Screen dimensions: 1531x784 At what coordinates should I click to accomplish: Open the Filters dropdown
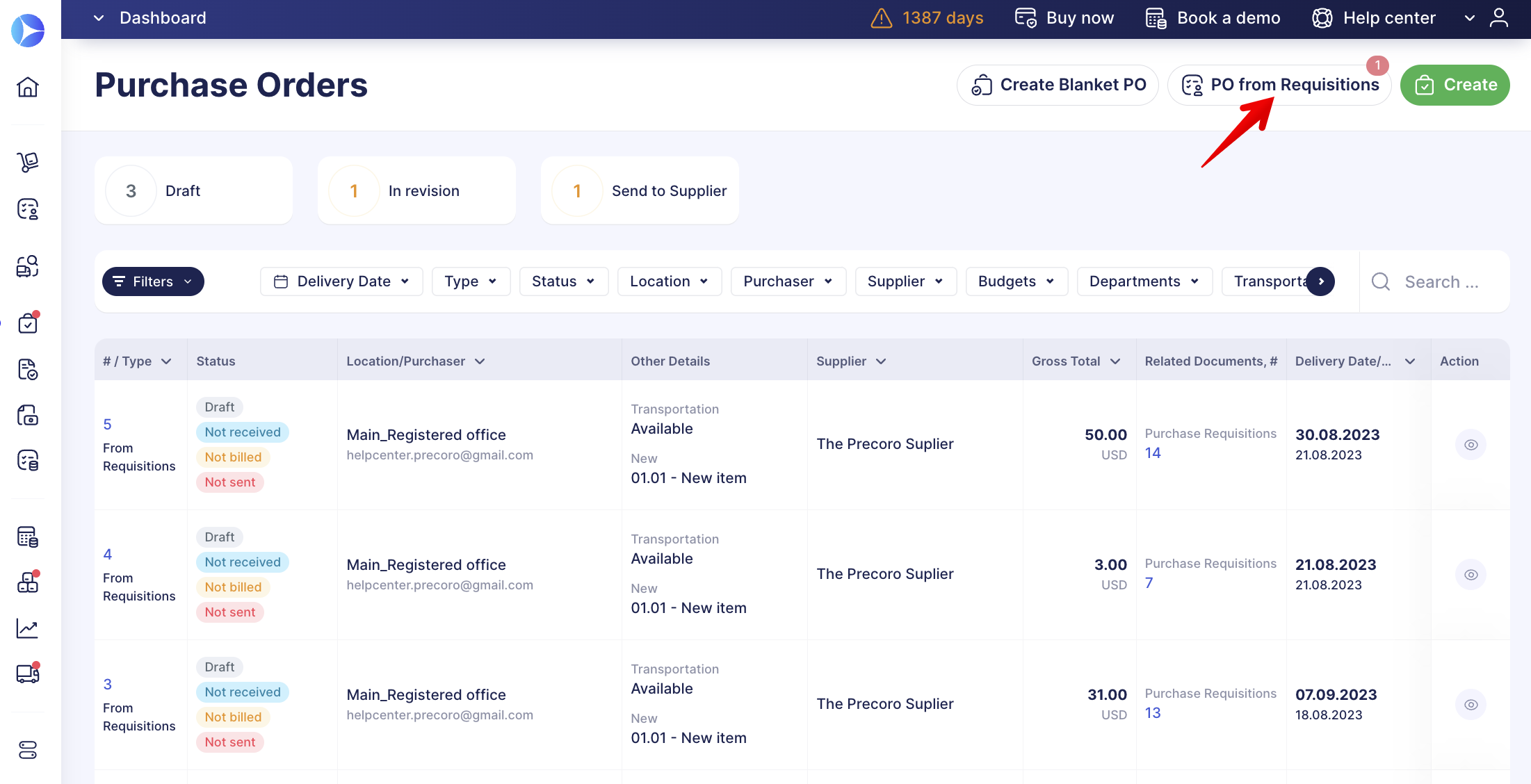(153, 281)
